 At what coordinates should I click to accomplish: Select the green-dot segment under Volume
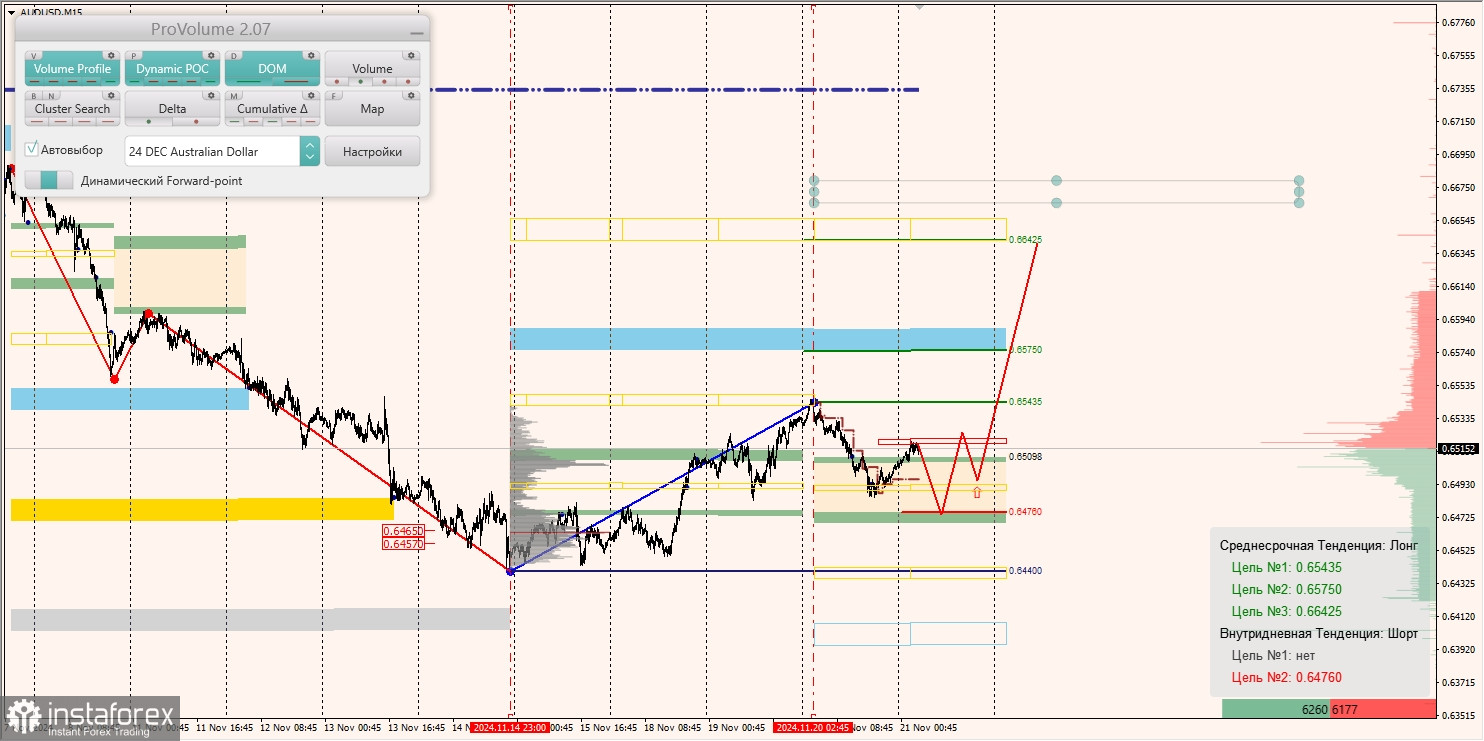click(x=360, y=81)
